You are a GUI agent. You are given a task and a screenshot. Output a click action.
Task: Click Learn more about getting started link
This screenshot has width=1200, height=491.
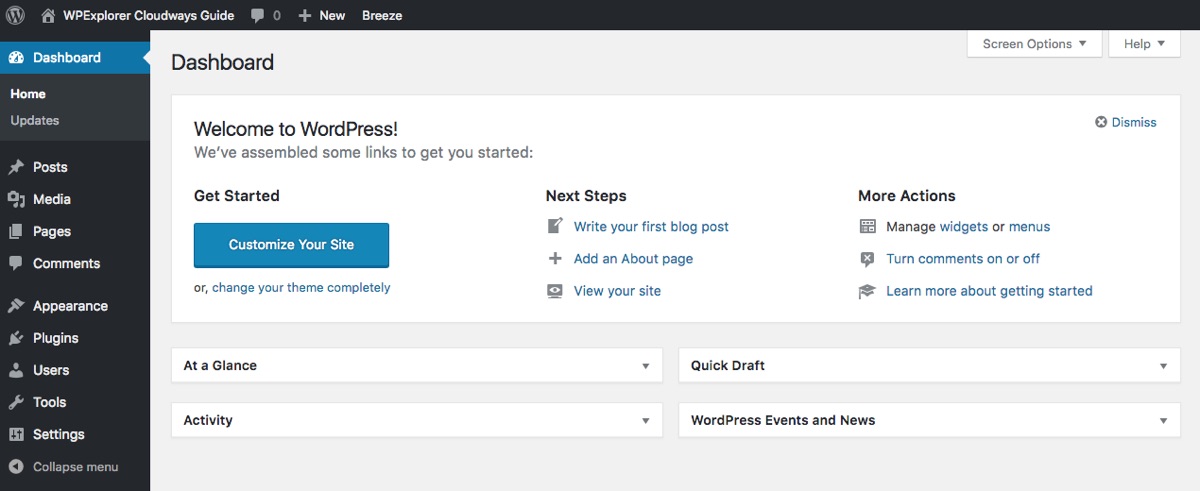pos(989,291)
